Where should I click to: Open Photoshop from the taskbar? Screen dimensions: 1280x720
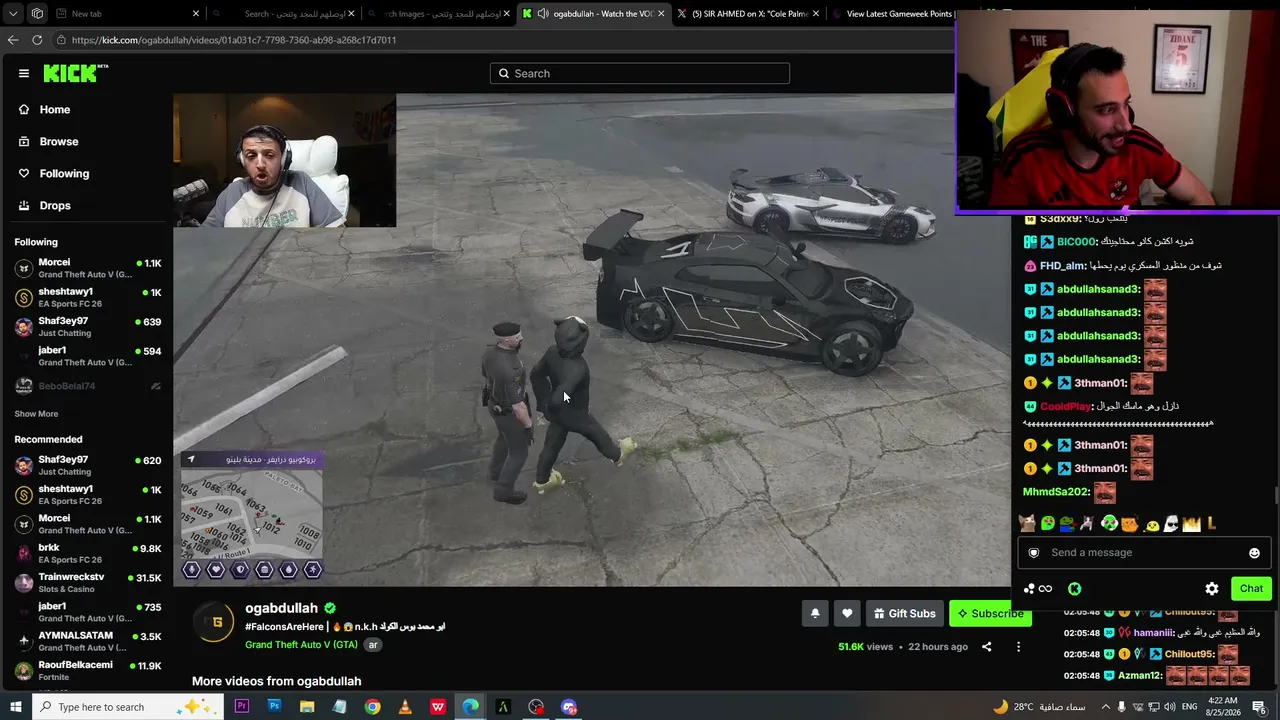(274, 707)
